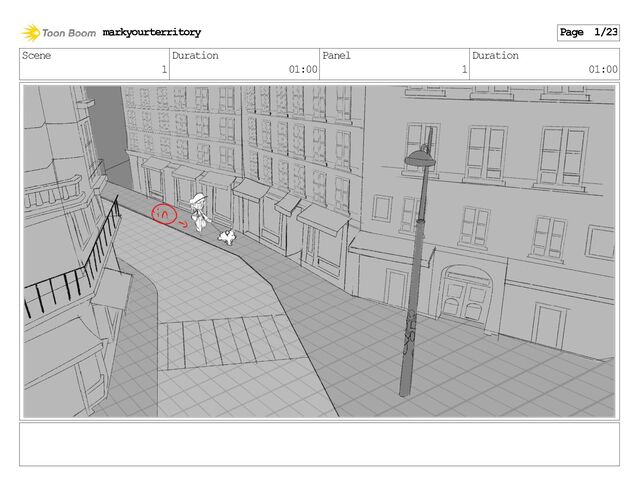Click the street lamp head
The width and height of the screenshot is (640, 495).
[419, 157]
